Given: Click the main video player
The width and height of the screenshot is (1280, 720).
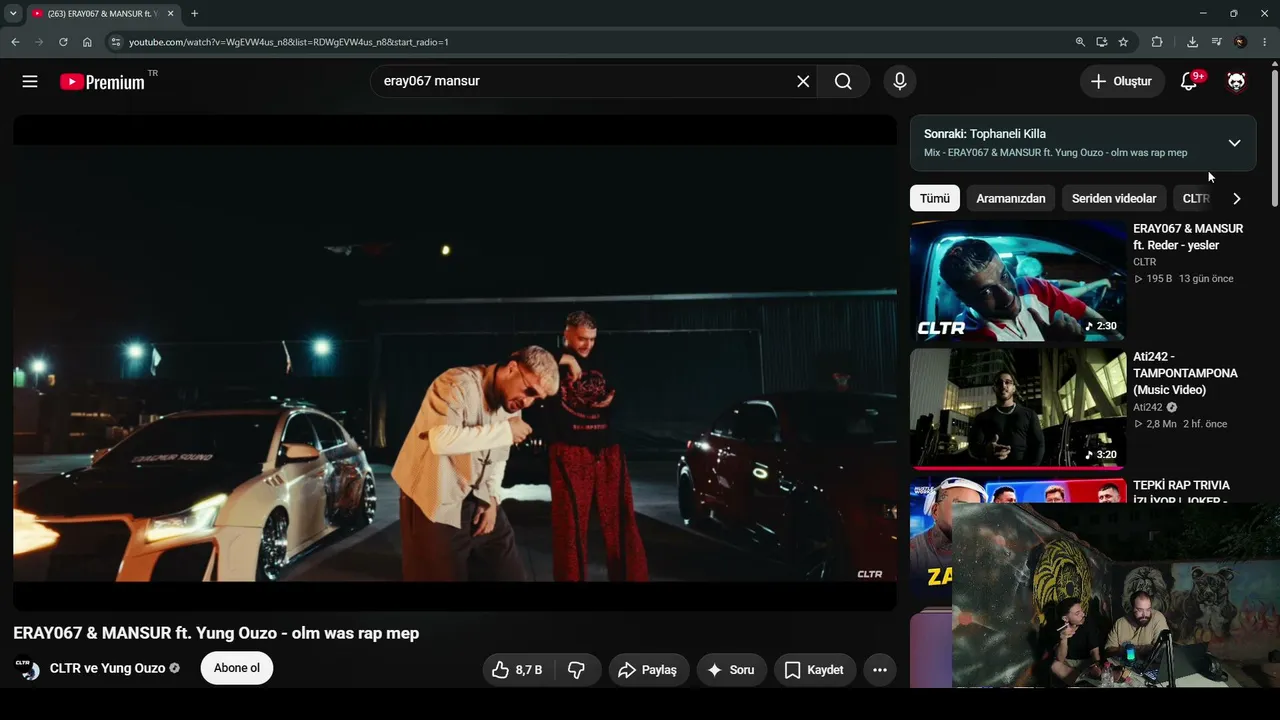Looking at the screenshot, I should tap(455, 362).
